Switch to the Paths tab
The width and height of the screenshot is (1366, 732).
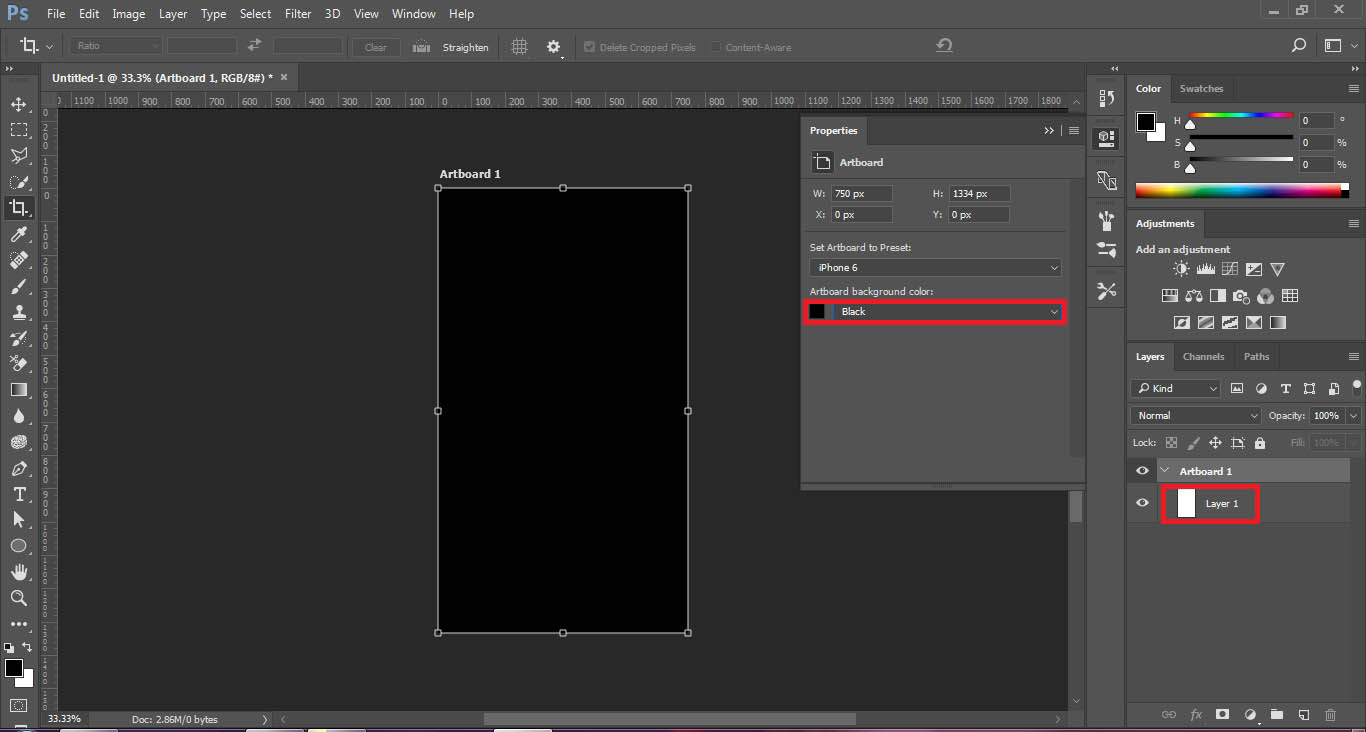pos(1256,356)
